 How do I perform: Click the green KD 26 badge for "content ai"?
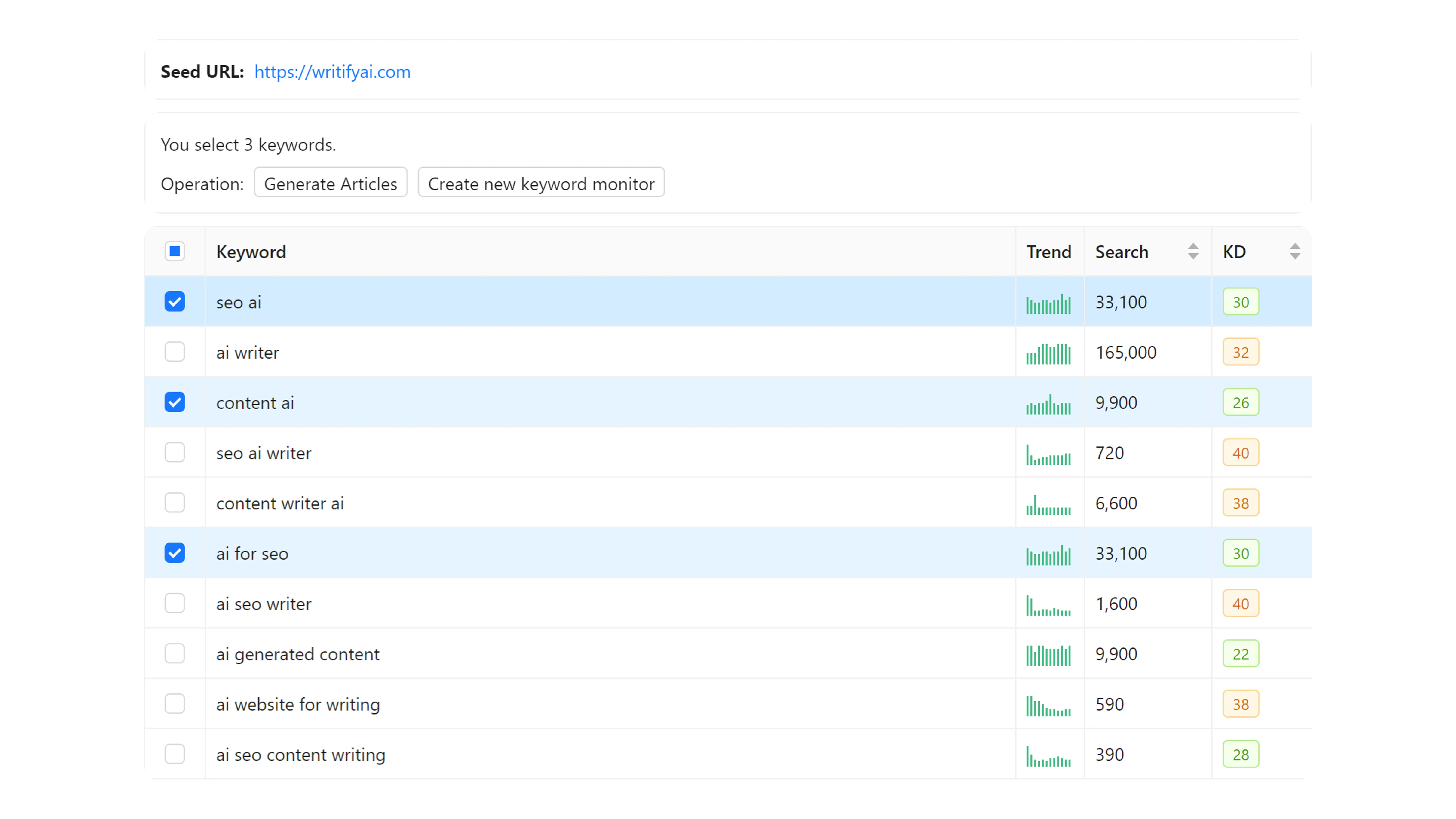pyautogui.click(x=1241, y=402)
